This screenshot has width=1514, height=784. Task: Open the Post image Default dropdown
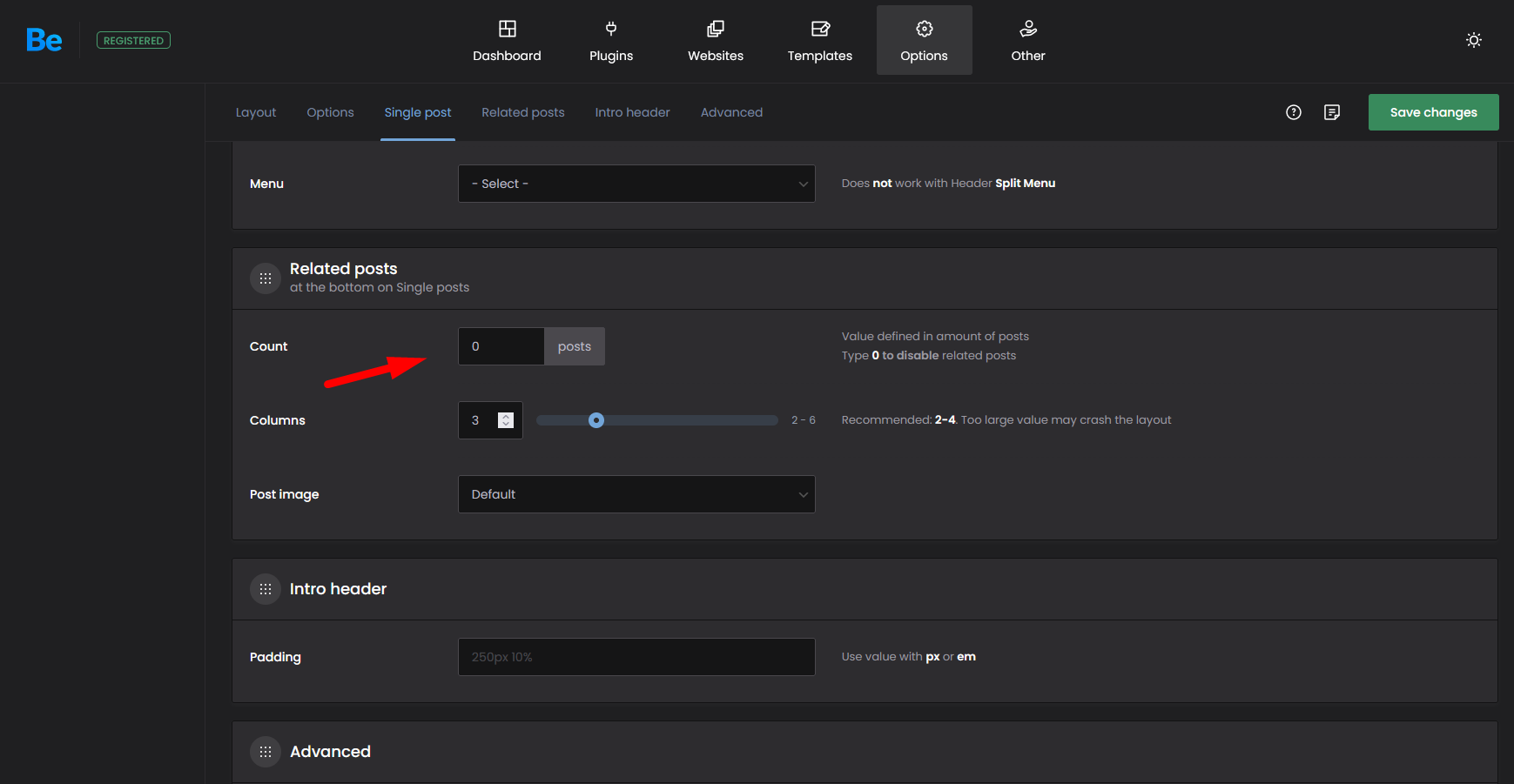[637, 494]
